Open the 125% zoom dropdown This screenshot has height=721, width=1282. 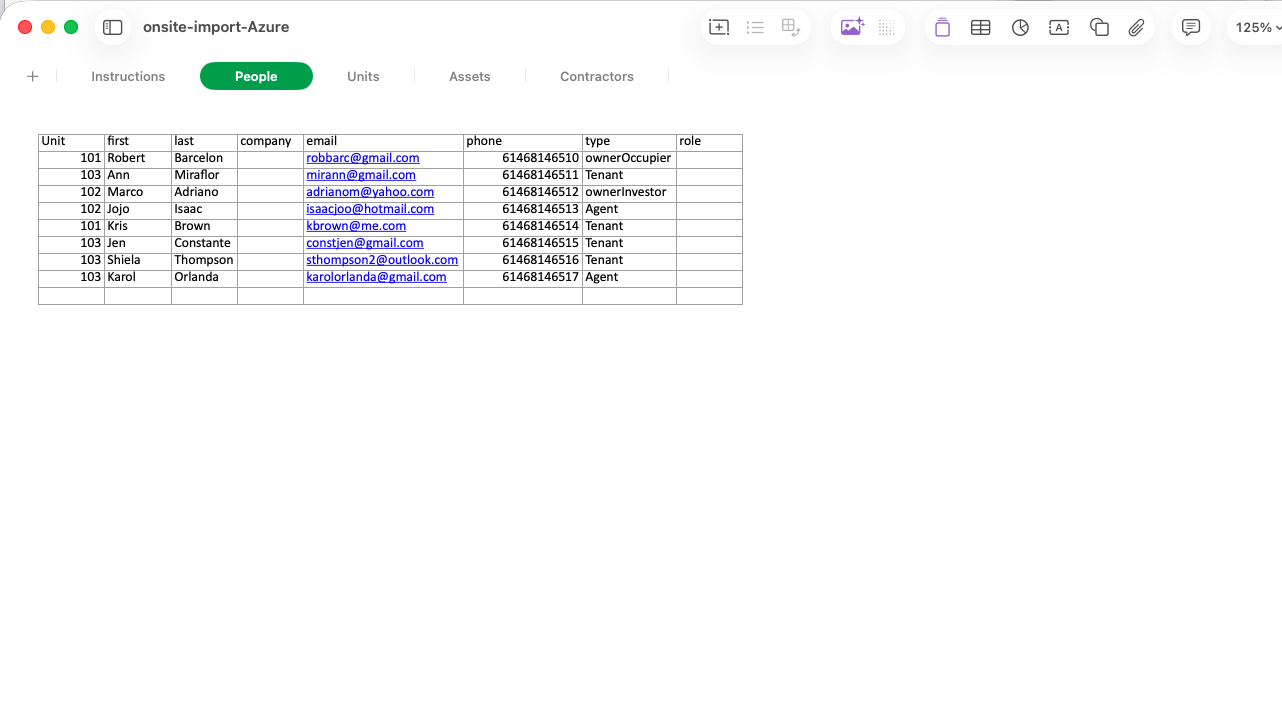pyautogui.click(x=1257, y=28)
